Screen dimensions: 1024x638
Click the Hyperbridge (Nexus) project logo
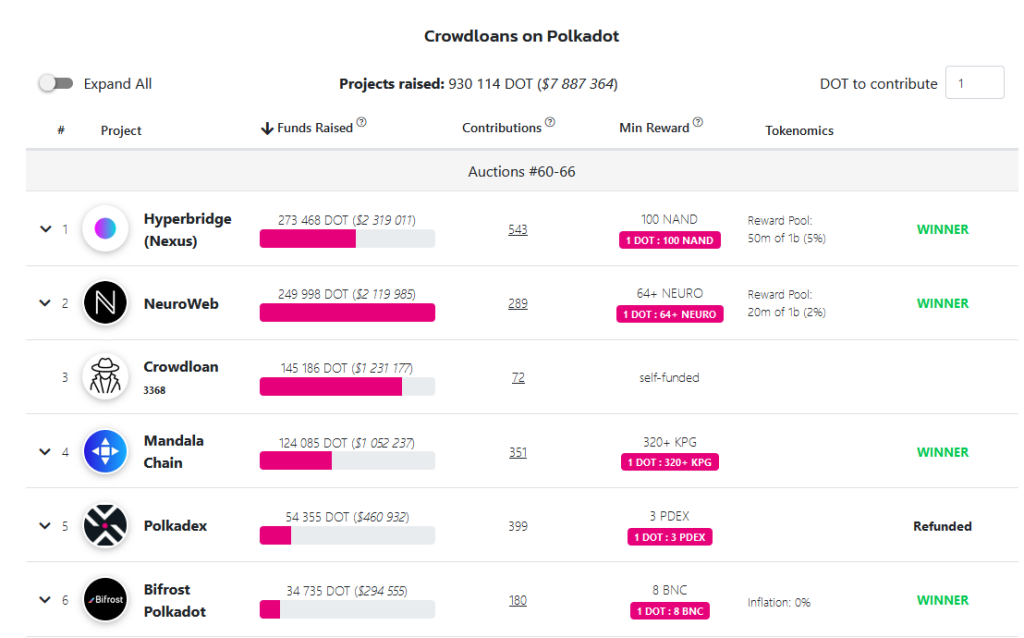point(105,229)
